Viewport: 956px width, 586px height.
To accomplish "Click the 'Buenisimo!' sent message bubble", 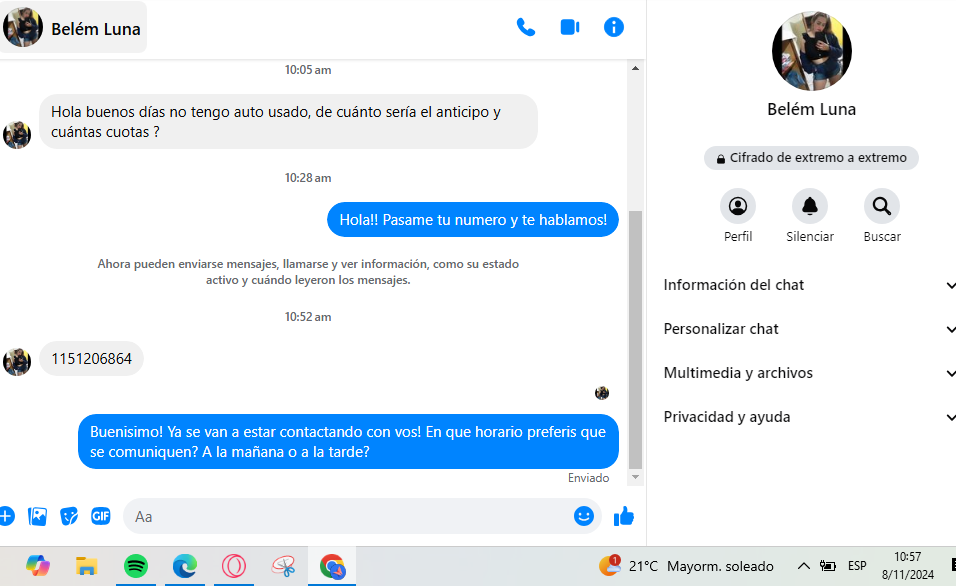I will coord(348,441).
